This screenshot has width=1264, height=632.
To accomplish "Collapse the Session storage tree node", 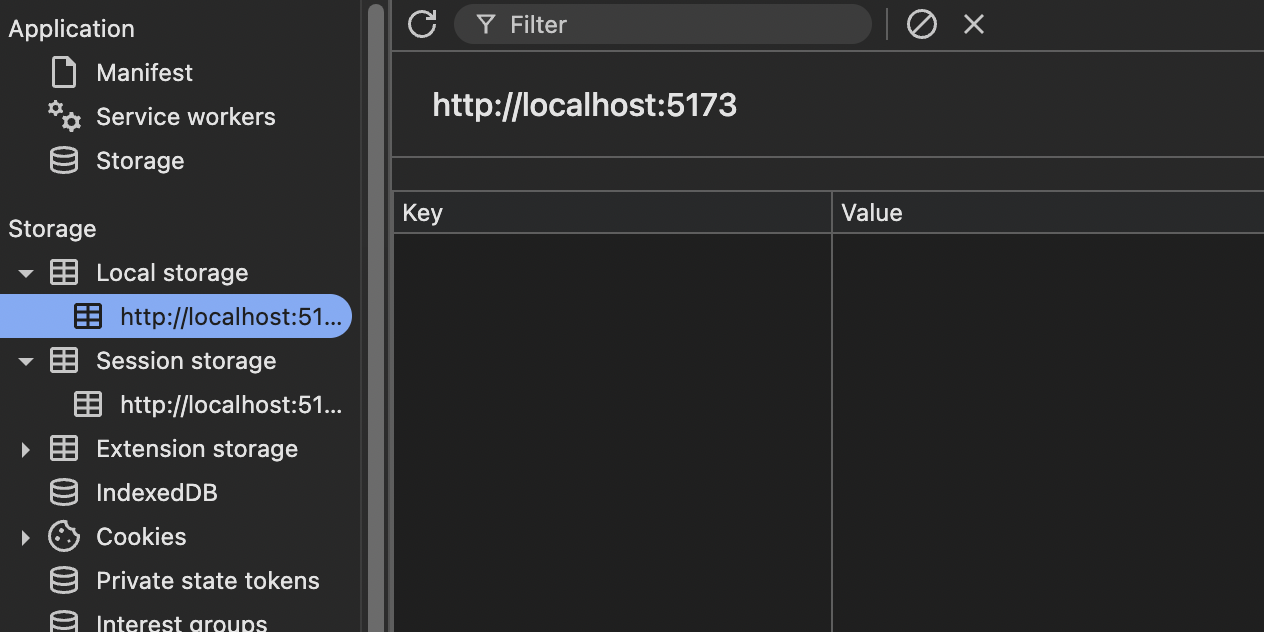I will coord(26,361).
